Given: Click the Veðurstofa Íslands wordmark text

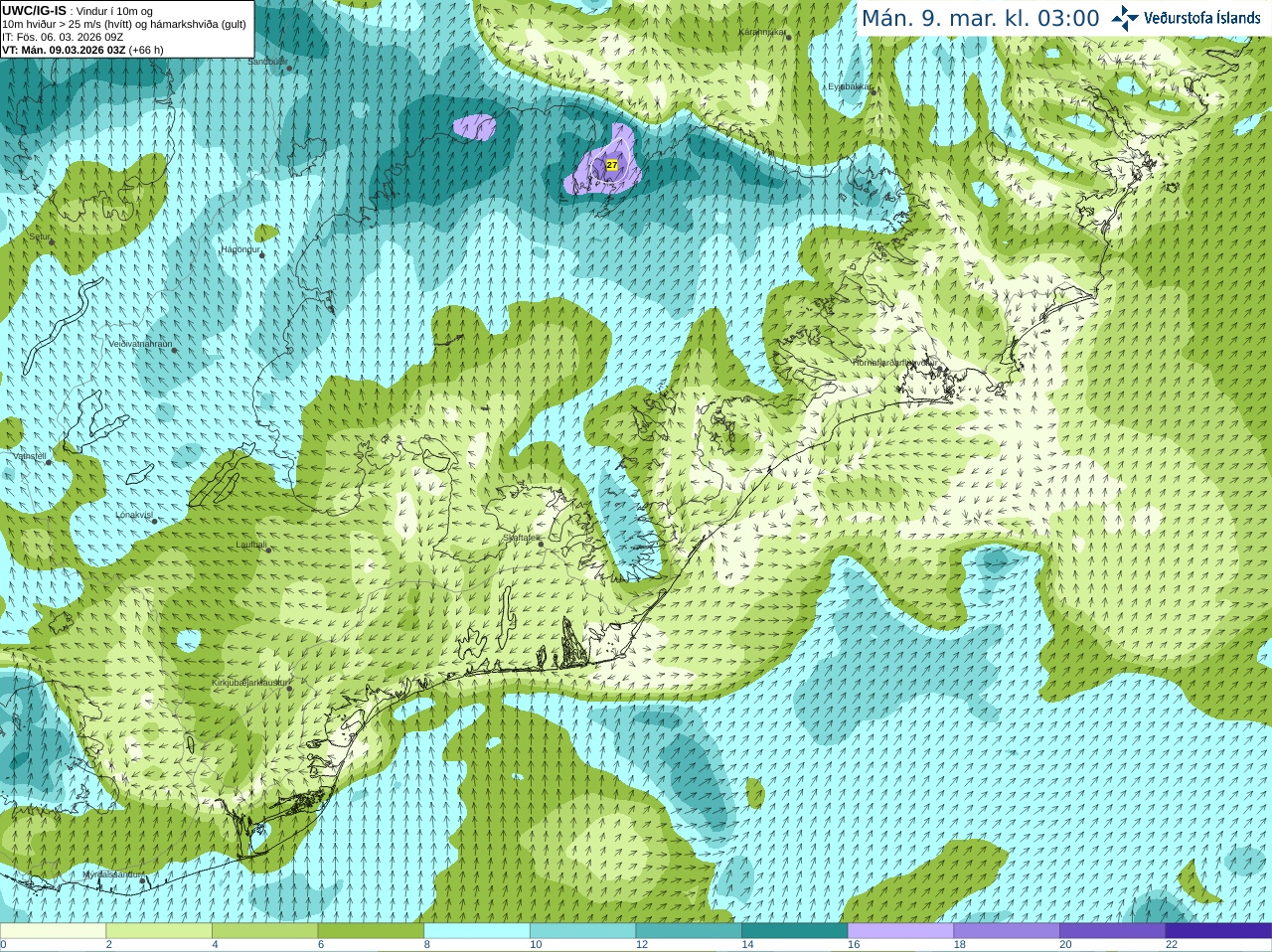Looking at the screenshot, I should point(1202,18).
